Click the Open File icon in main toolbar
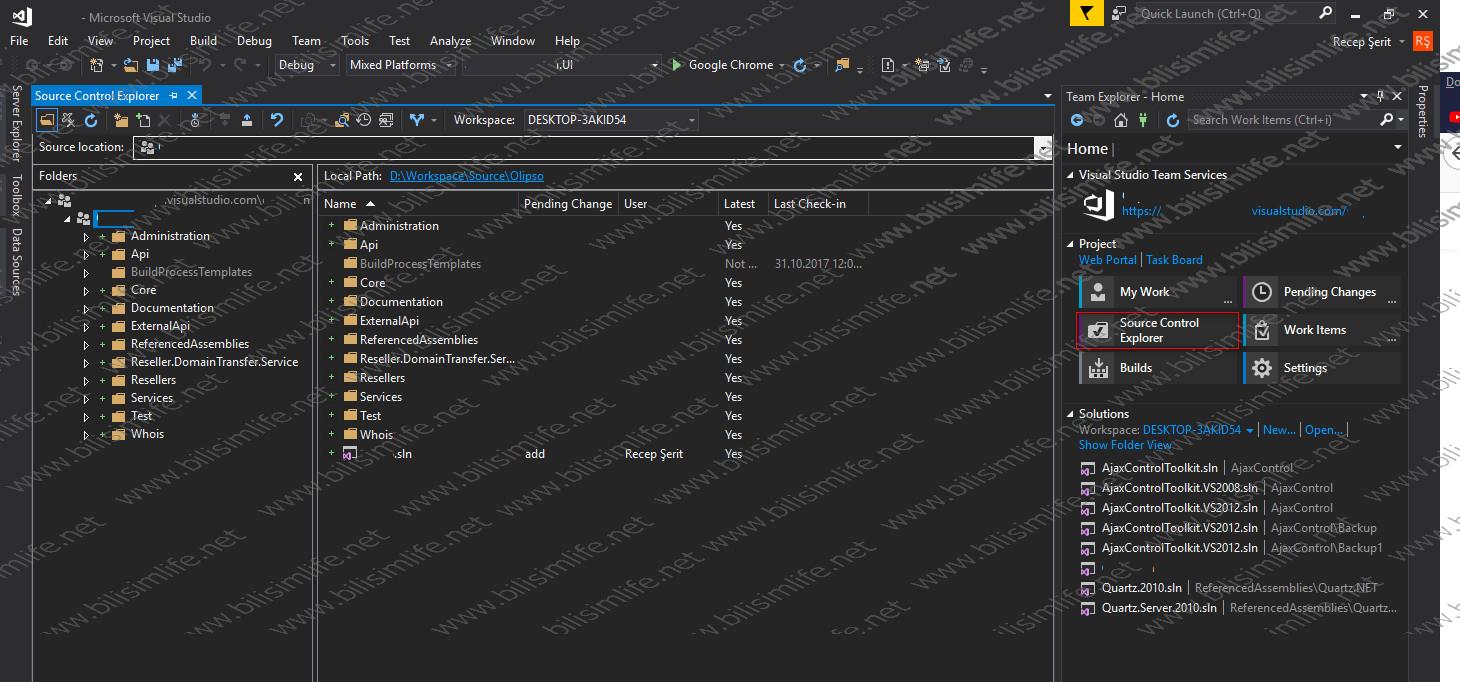Viewport: 1460px width, 682px height. coord(131,65)
